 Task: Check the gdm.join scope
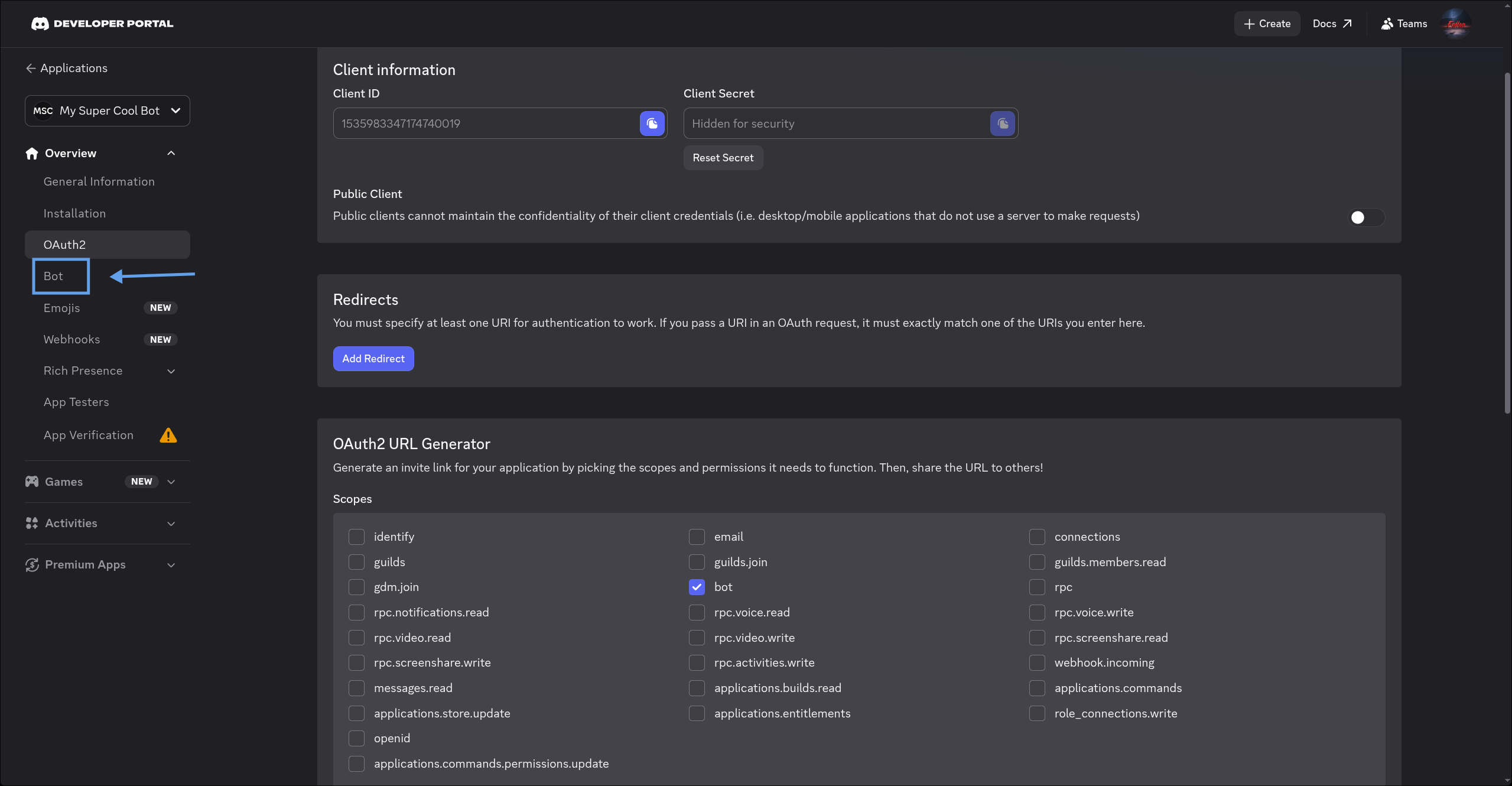356,587
